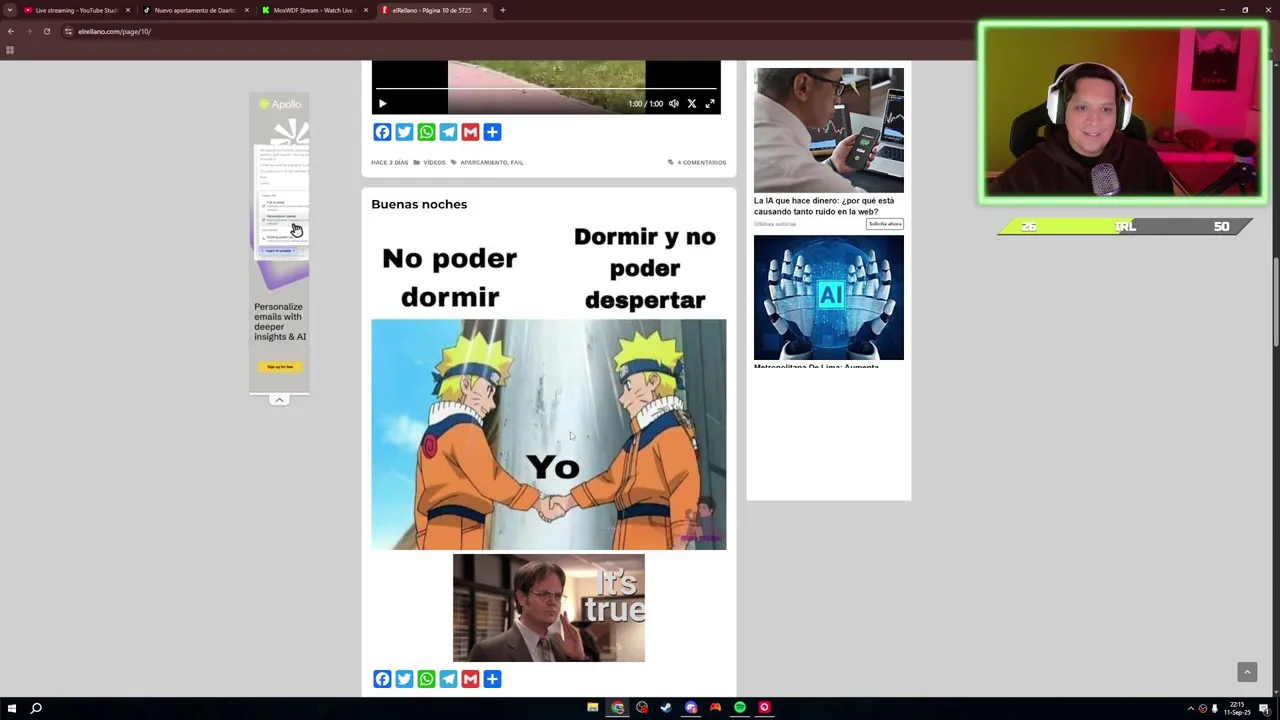Seek along the video progress bar
Image resolution: width=1280 pixels, height=720 pixels.
tap(546, 88)
